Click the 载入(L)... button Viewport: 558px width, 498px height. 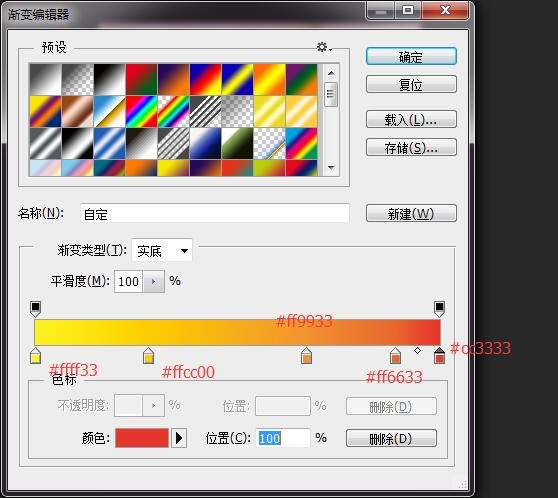411,120
